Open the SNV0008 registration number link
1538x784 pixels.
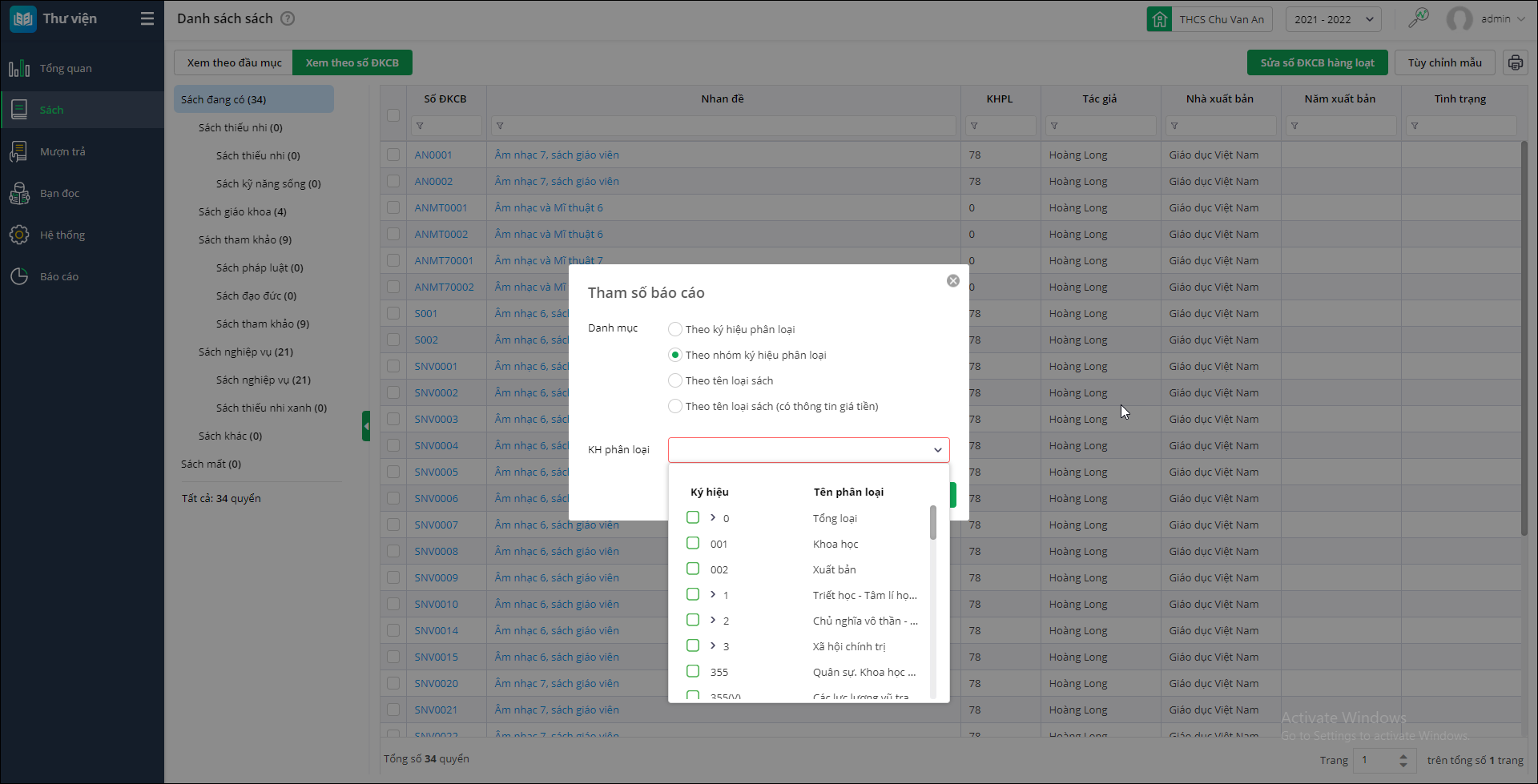[x=437, y=551]
